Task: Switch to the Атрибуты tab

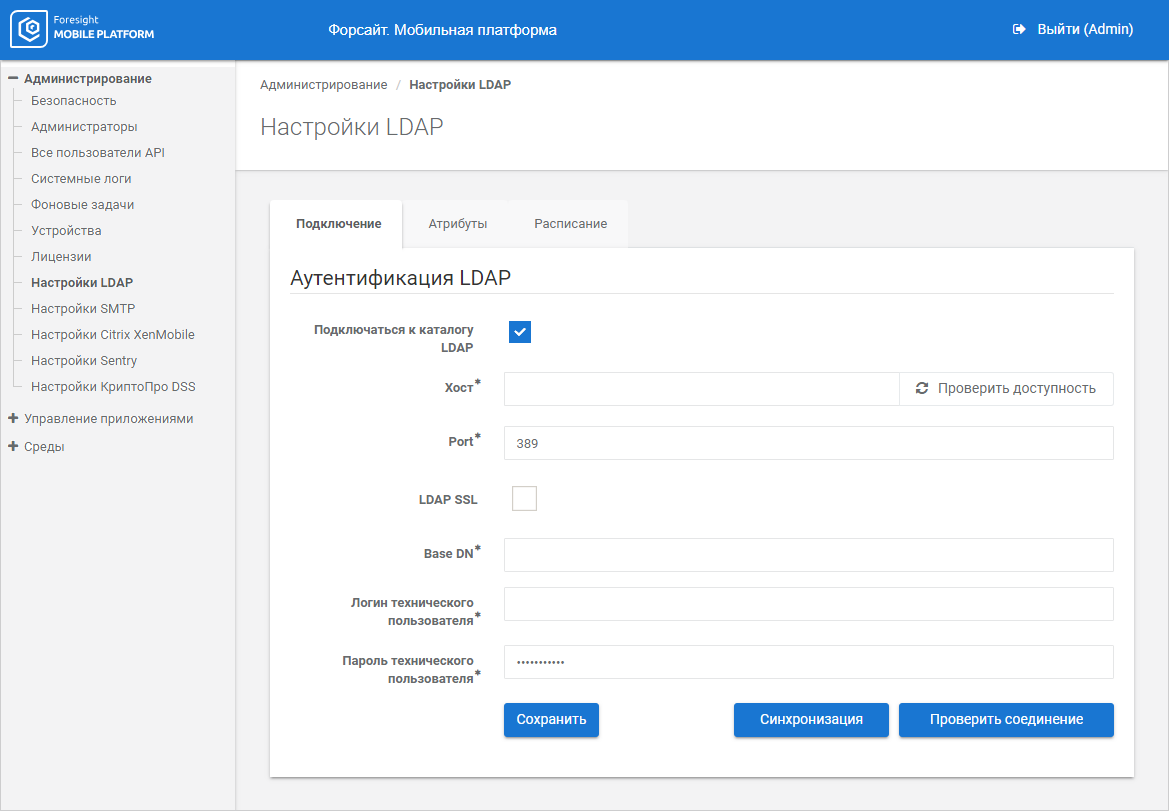Action: [457, 224]
